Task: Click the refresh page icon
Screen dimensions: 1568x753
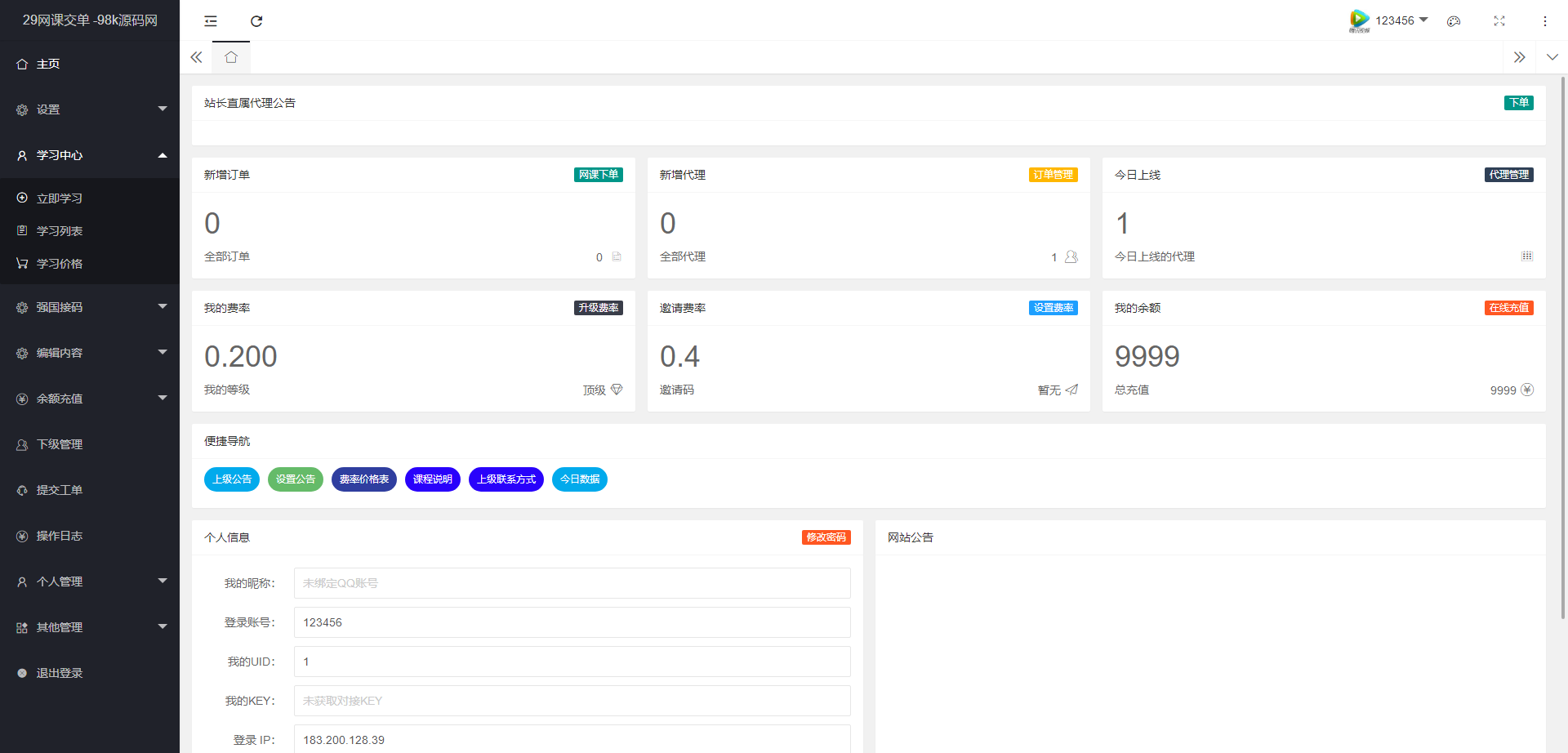Action: 256,21
